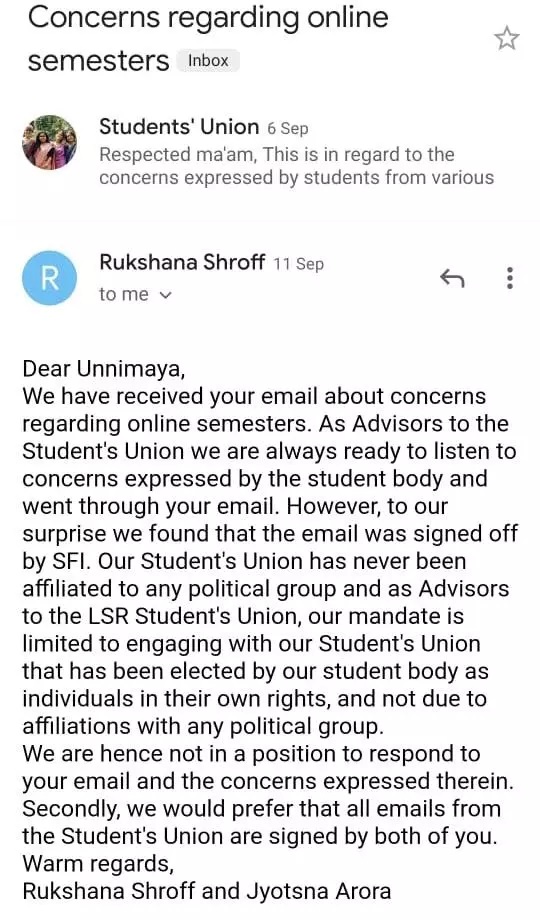The image size is (540, 920).
Task: Tap the line starting "Secondly, we would prefer"
Action: pyautogui.click(x=262, y=809)
